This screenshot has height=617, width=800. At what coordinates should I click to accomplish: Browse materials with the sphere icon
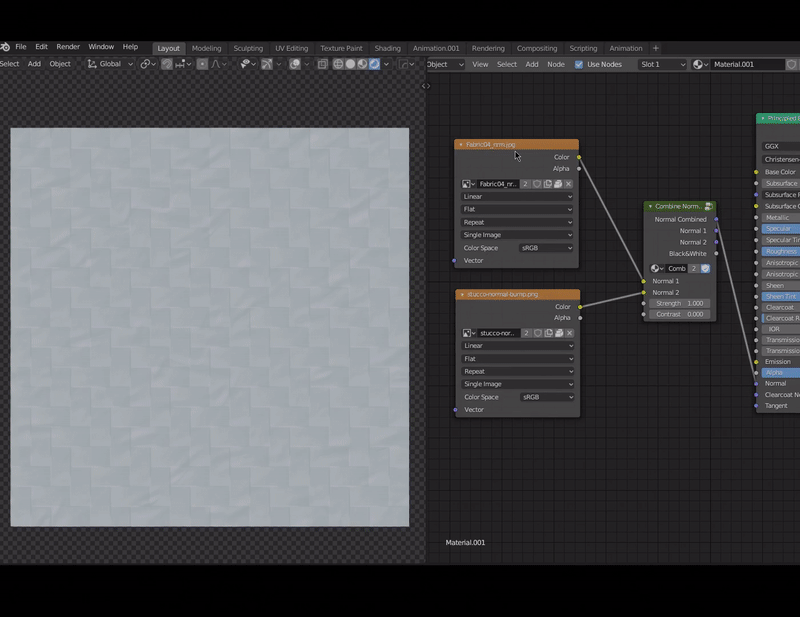click(700, 65)
